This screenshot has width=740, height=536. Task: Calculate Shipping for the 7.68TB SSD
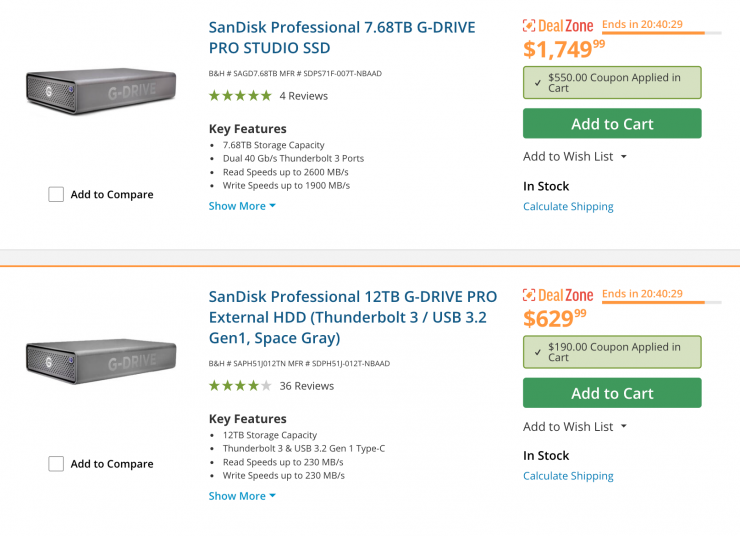pyautogui.click(x=568, y=207)
